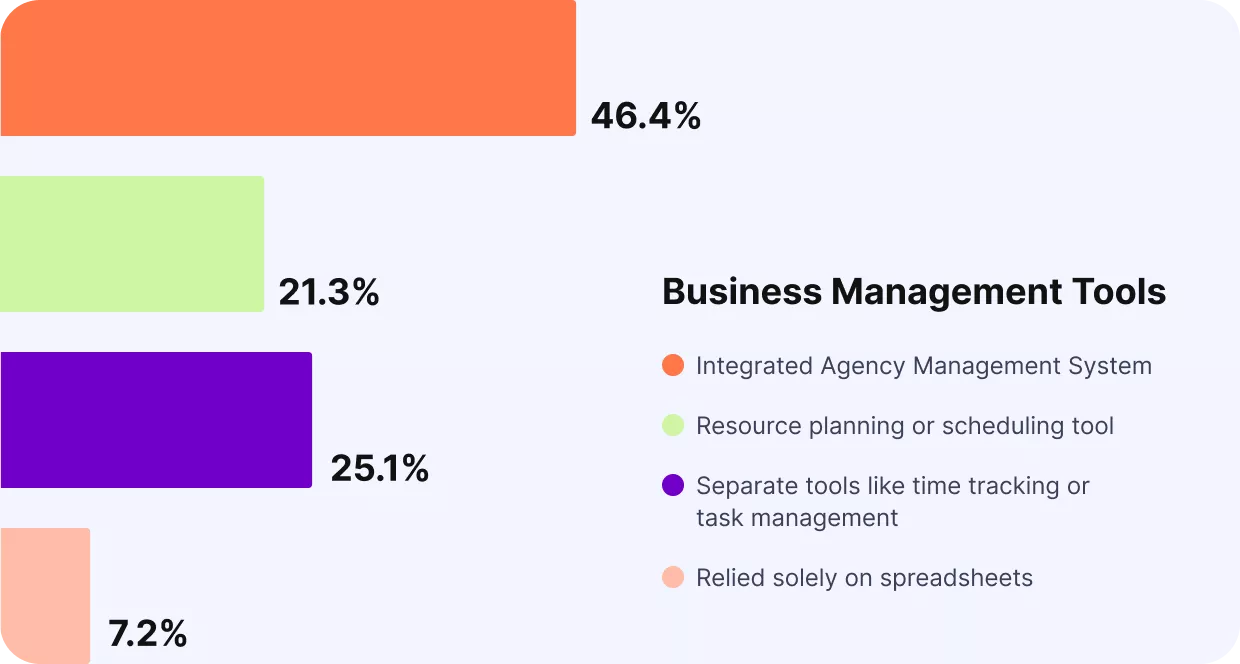Click 'Relied solely on spreadsheets' legend text
The width and height of the screenshot is (1240, 664).
(864, 578)
